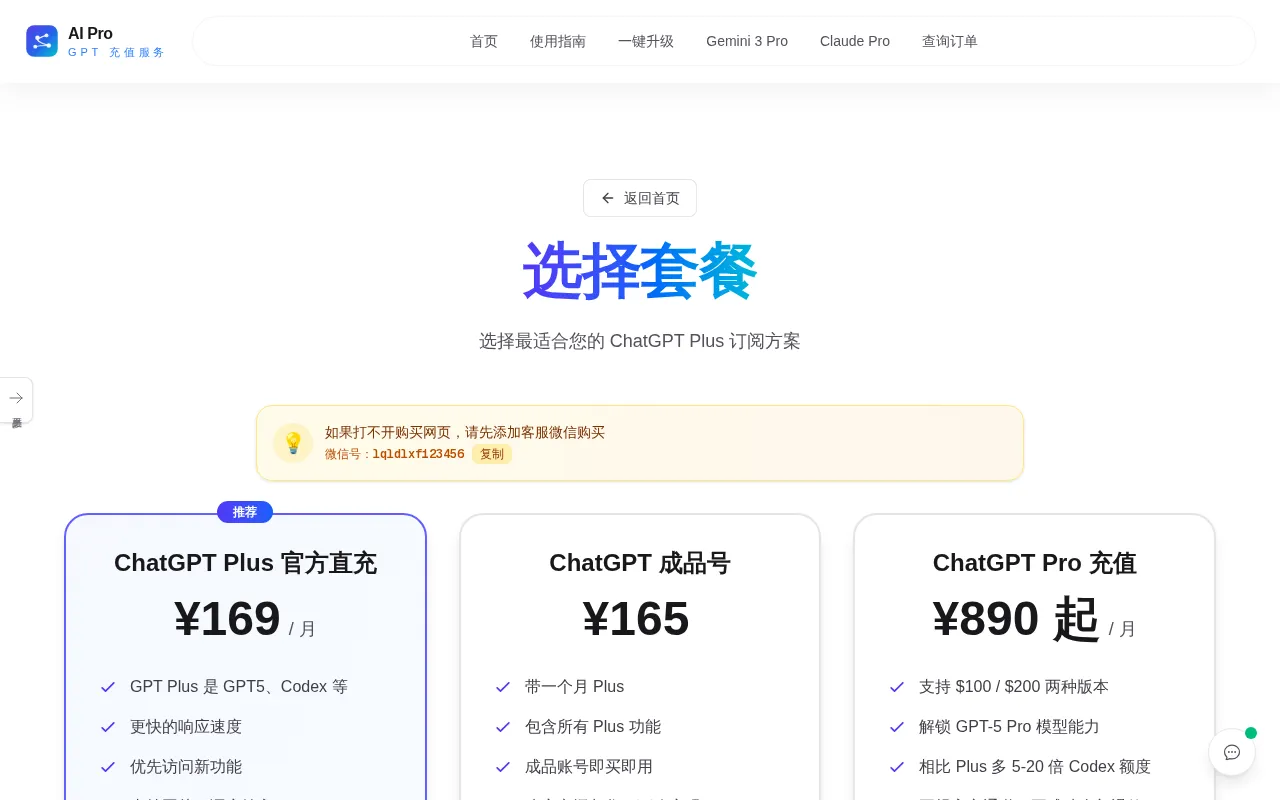This screenshot has width=1280, height=800.
Task: Click checkmark beside 解锁 GPT-5 Pro 模型能力
Action: click(x=897, y=727)
